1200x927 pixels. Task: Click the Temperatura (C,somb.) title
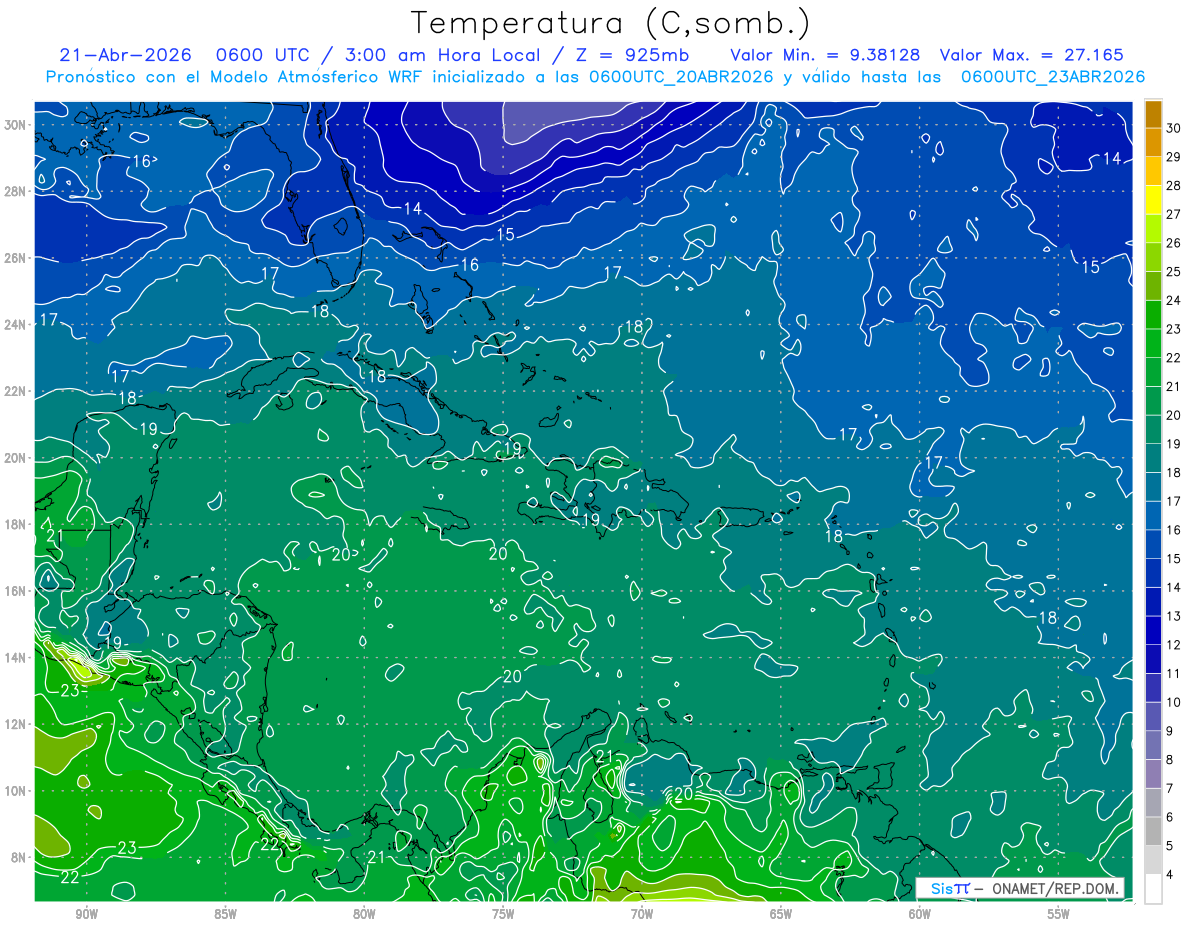click(611, 23)
